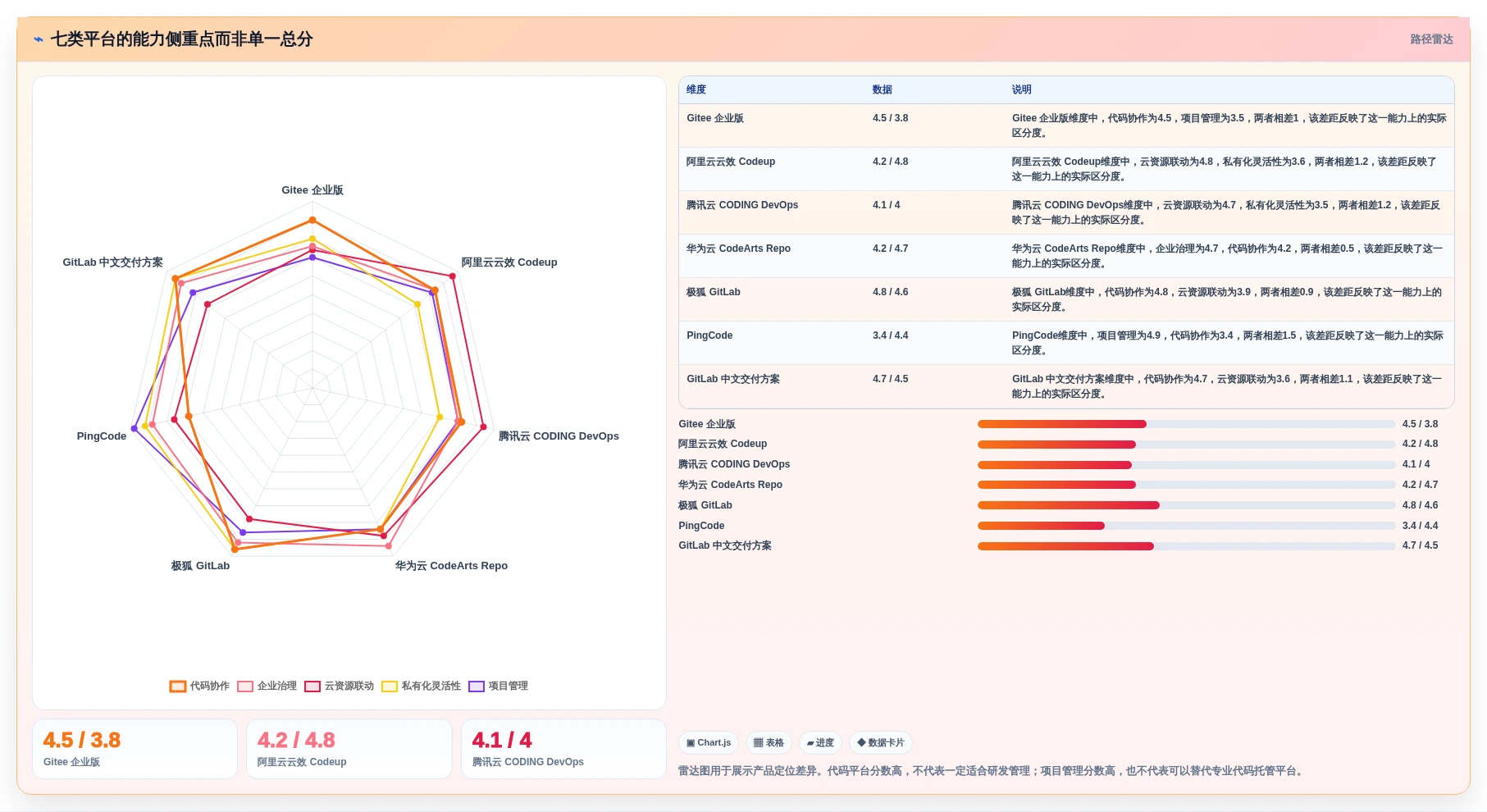The image size is (1487, 812).
Task: Open the 4.1 / 4 腾讯云 CODING DevOps card
Action: [x=563, y=749]
